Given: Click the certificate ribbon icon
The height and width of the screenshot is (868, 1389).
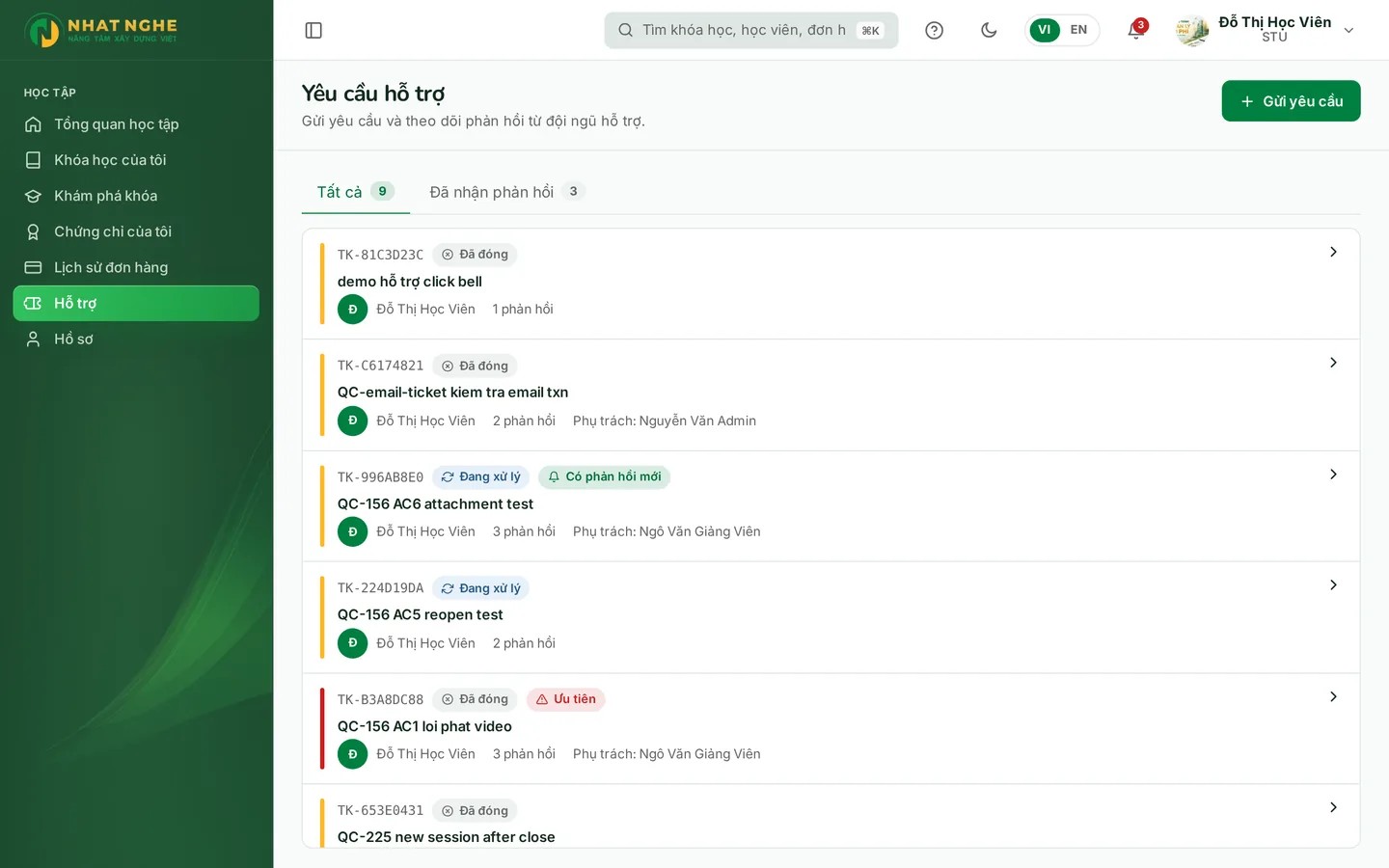Looking at the screenshot, I should tap(33, 231).
